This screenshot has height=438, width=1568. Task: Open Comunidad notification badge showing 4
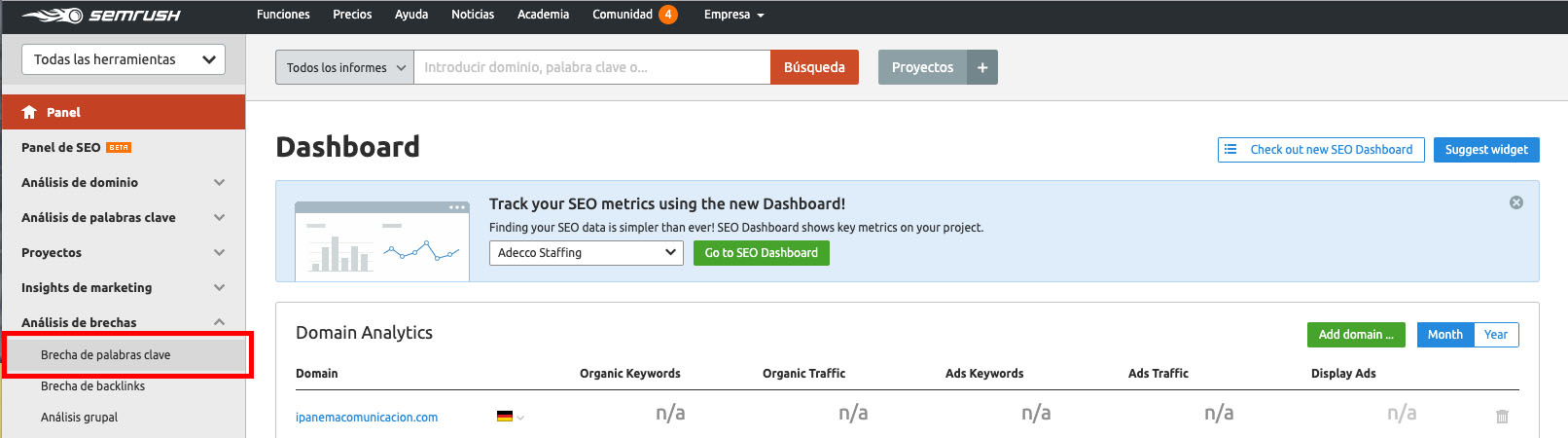[668, 15]
